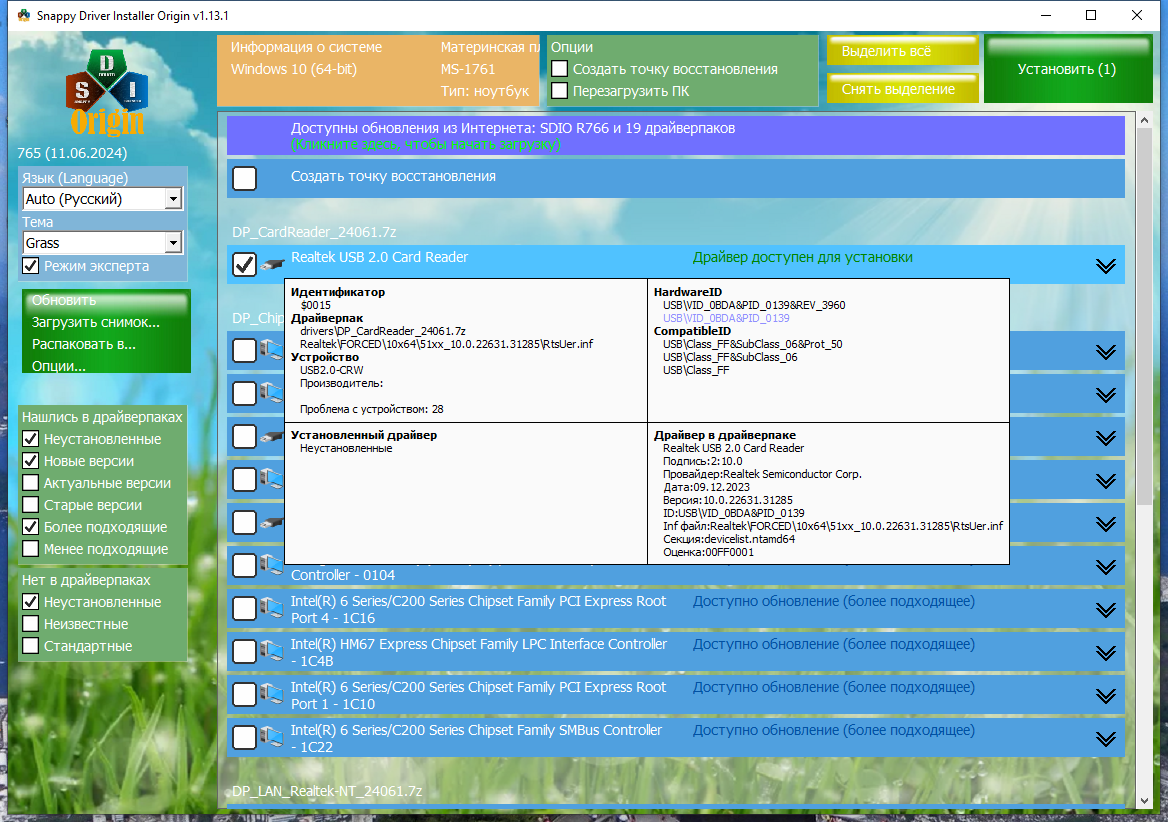
Task: Select the PCI Express Root Port 1 - 1C10 driver checkbox
Action: (244, 695)
